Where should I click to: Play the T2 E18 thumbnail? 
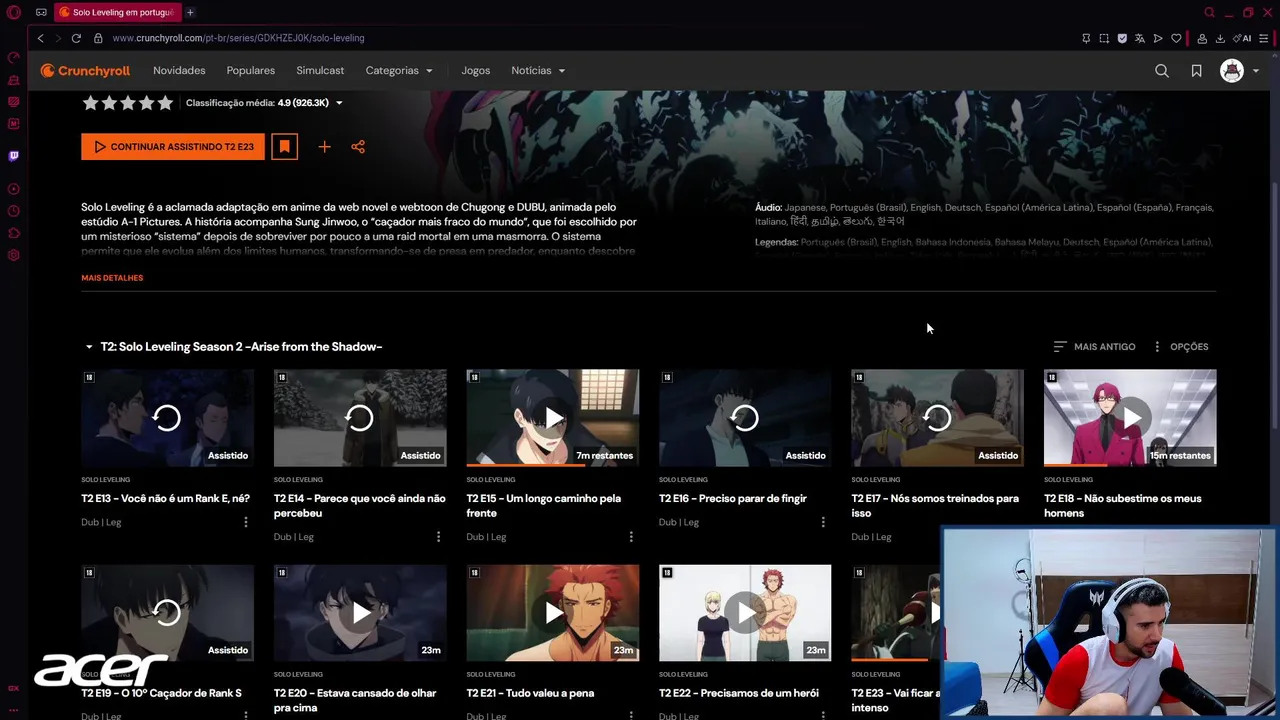click(x=1130, y=418)
